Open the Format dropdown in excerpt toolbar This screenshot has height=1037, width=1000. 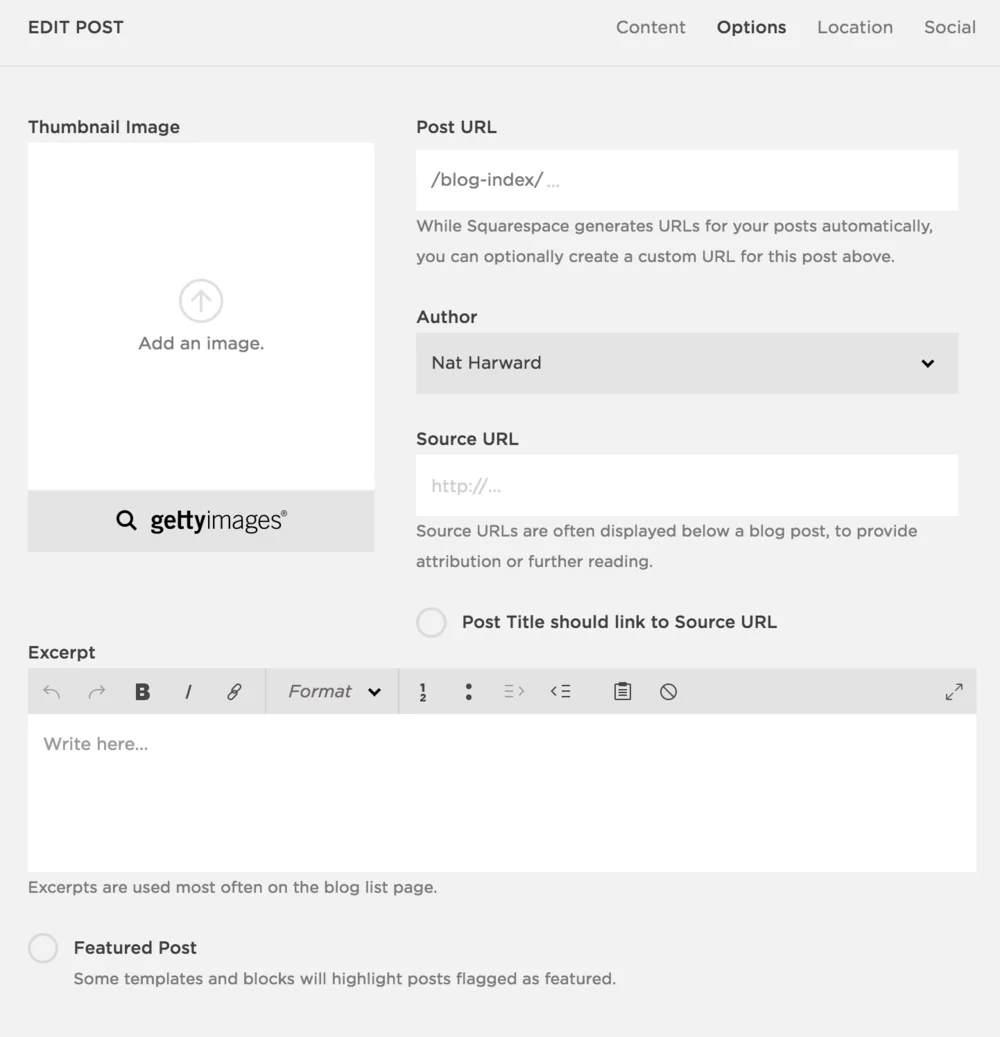click(x=334, y=691)
